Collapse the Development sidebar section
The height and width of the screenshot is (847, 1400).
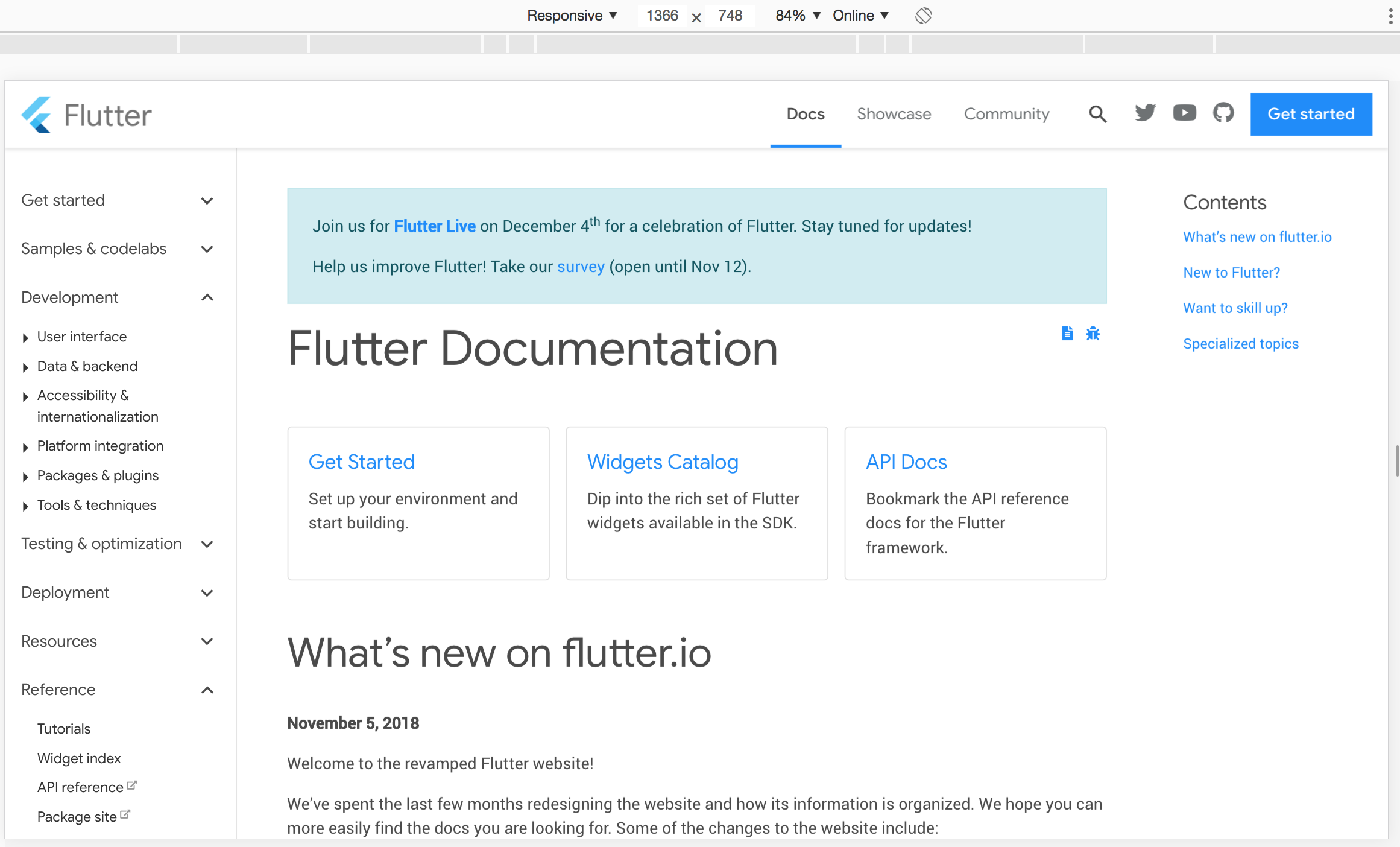(207, 297)
